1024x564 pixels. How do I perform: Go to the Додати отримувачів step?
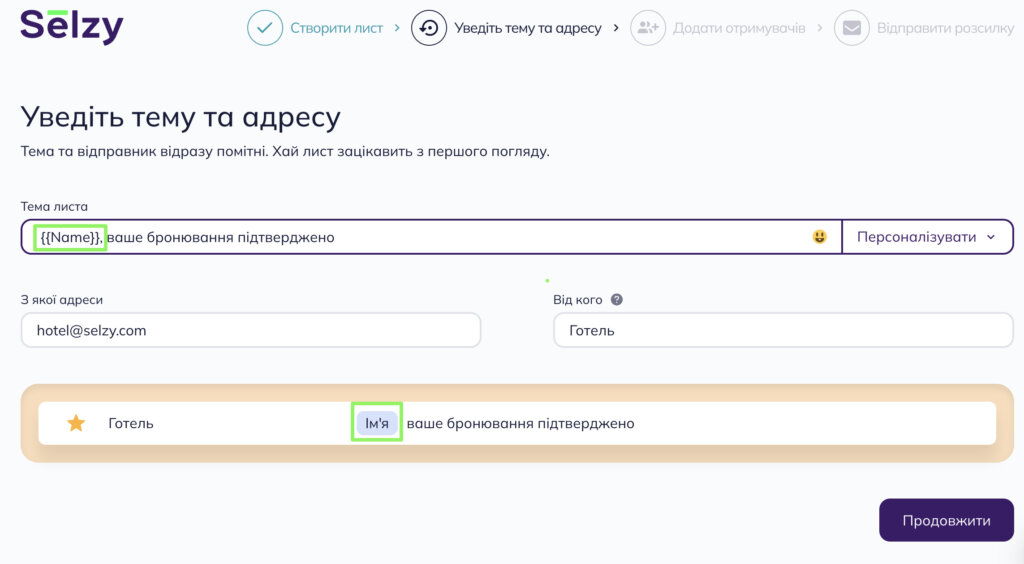[739, 28]
